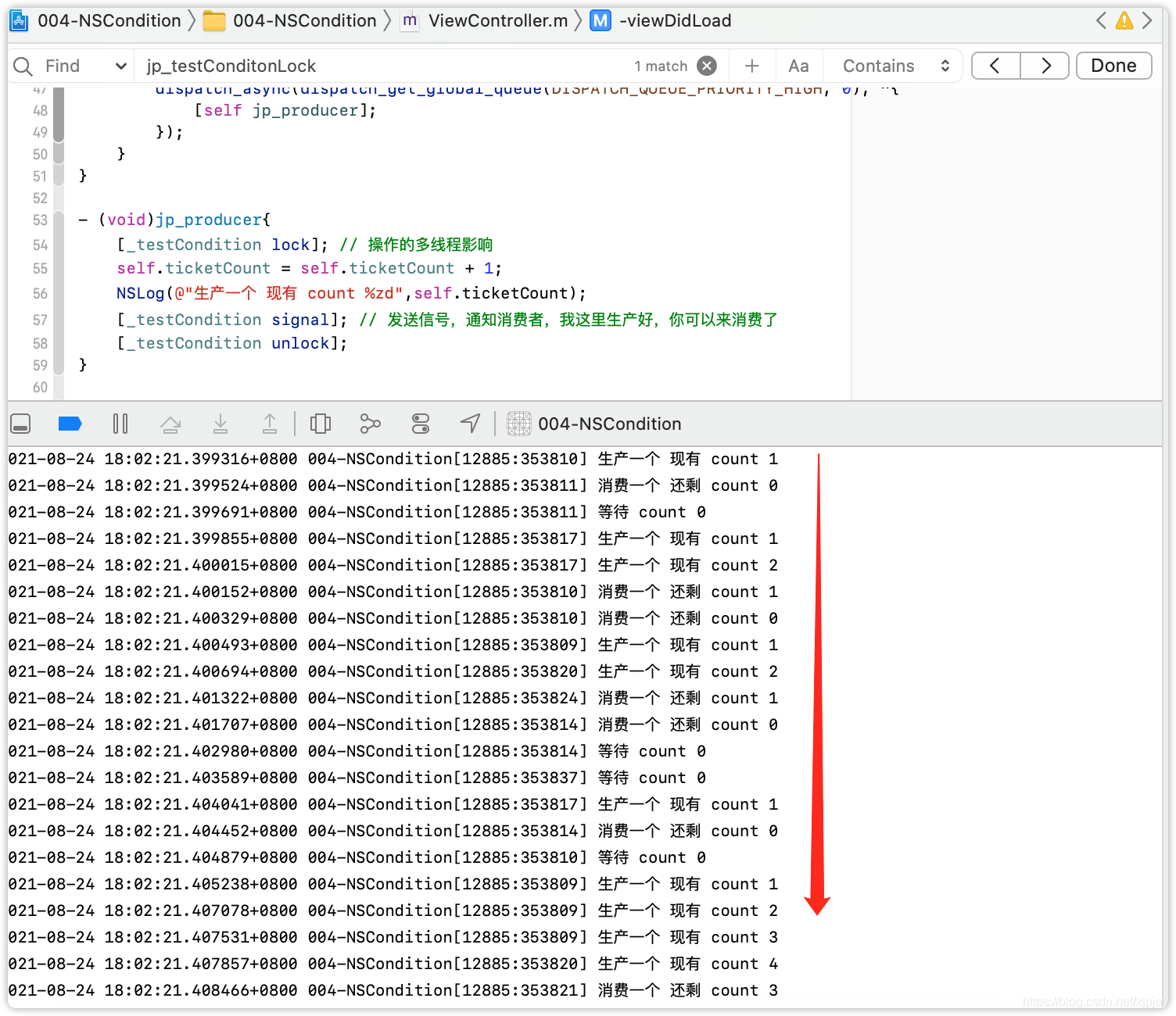Click the Done button
Screen dimensions: 1176x1016
coord(1114,66)
